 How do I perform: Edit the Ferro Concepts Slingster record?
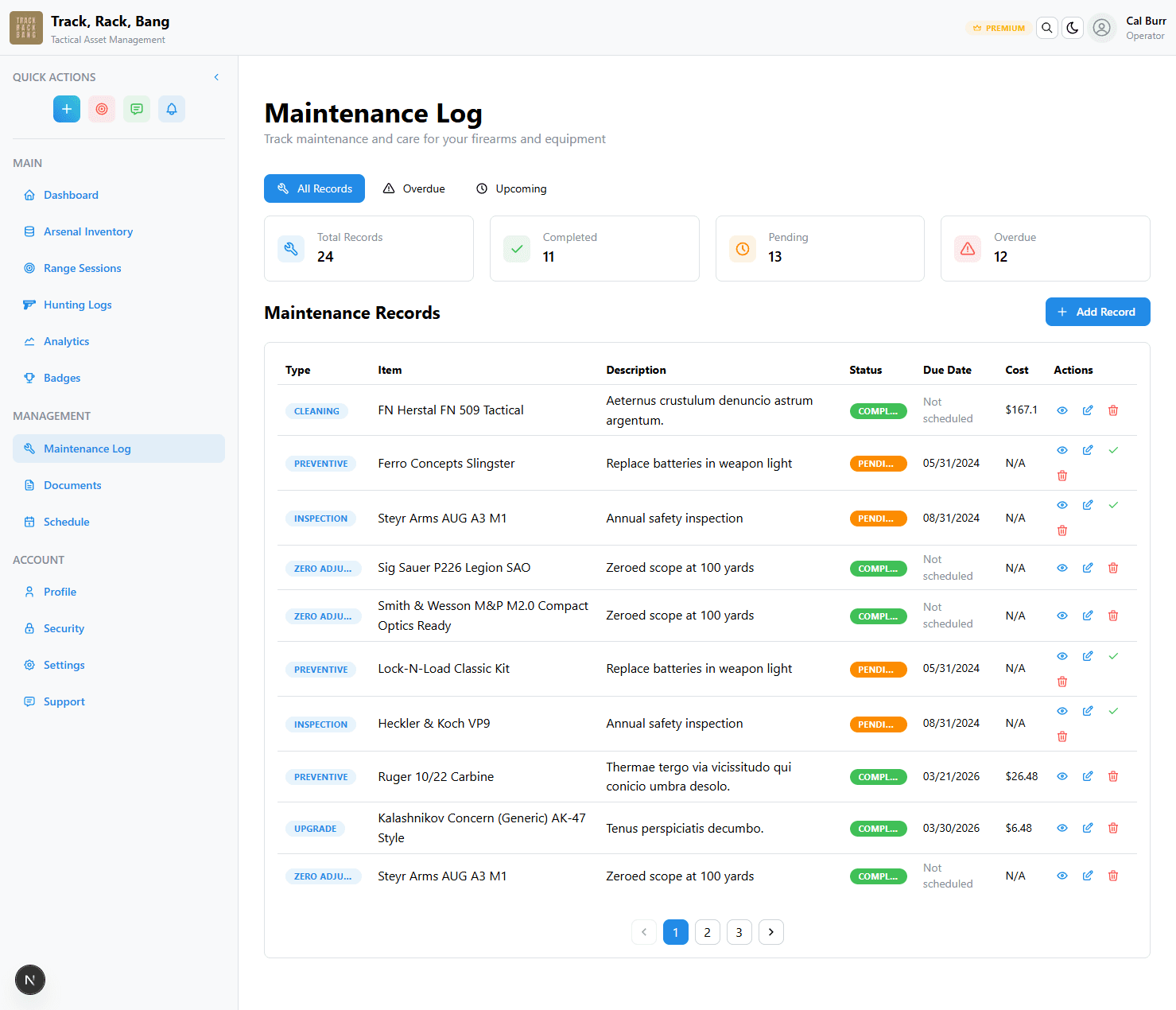1088,450
